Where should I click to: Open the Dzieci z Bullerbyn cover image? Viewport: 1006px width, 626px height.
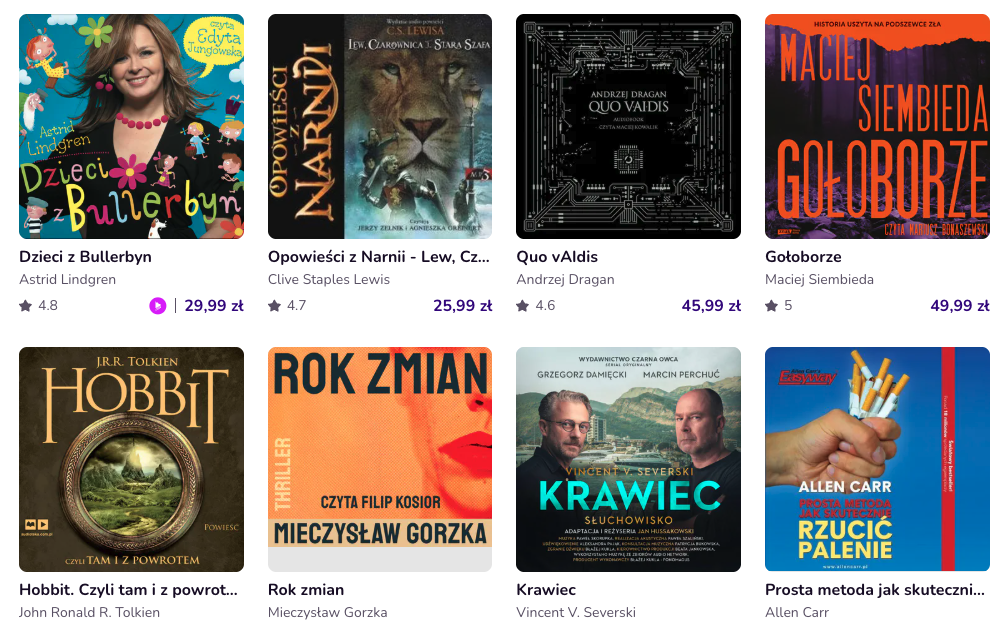(x=131, y=126)
